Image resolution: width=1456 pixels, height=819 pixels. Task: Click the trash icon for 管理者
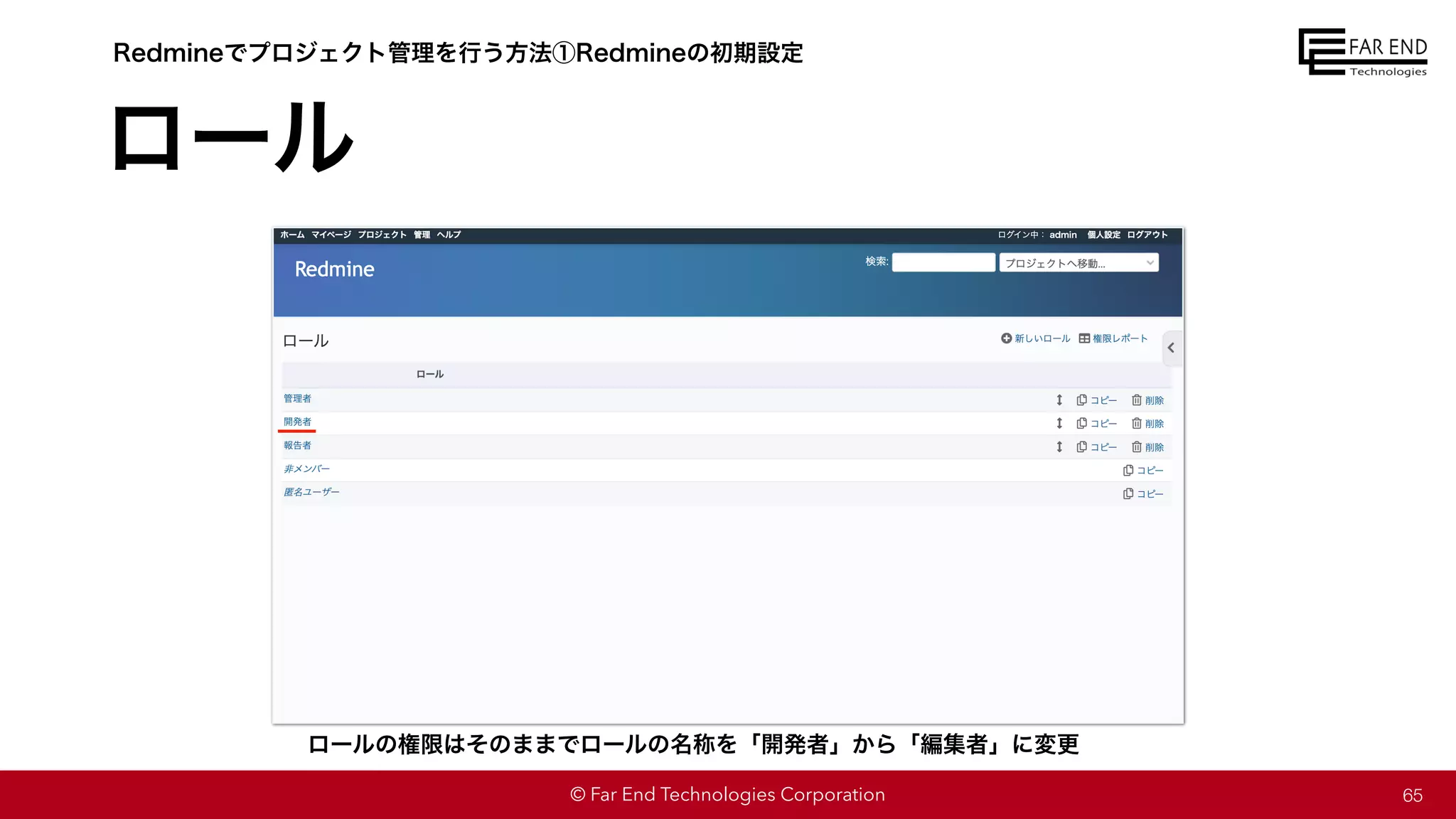point(1137,400)
